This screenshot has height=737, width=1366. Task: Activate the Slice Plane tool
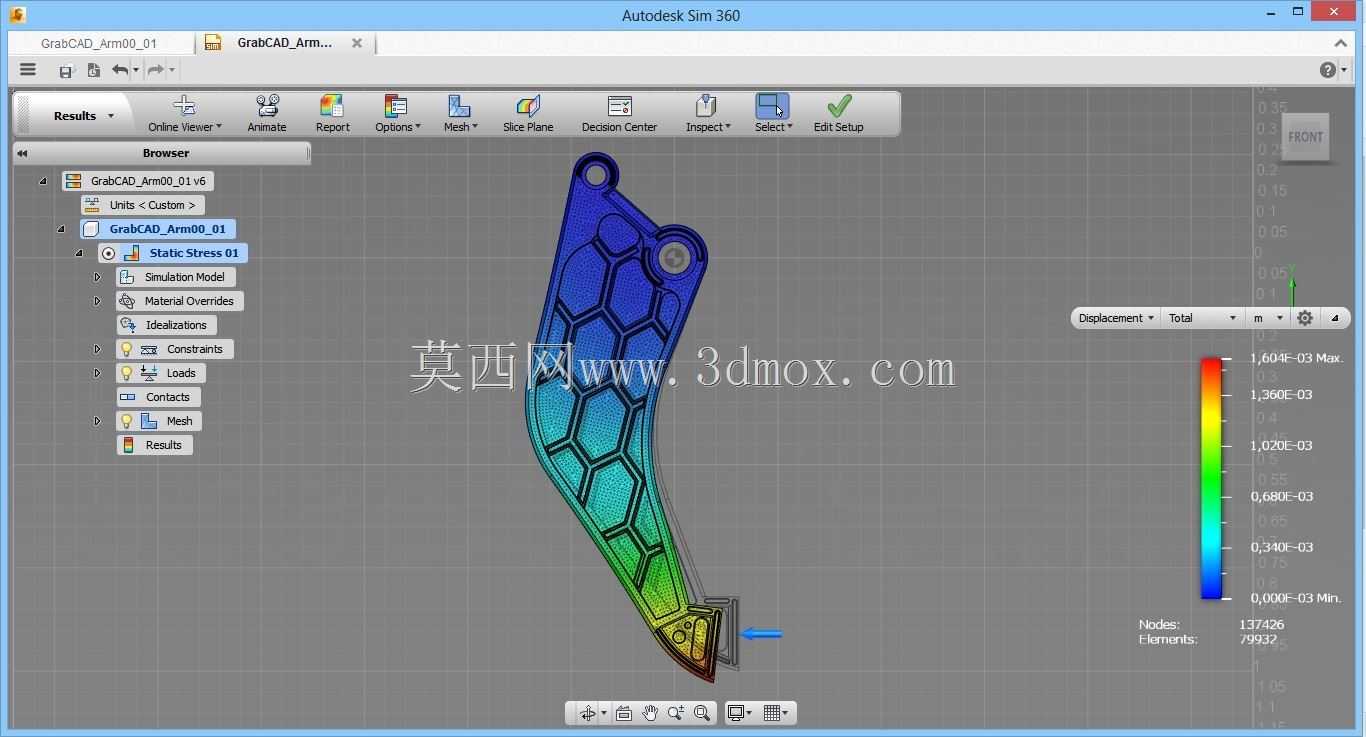pyautogui.click(x=528, y=114)
